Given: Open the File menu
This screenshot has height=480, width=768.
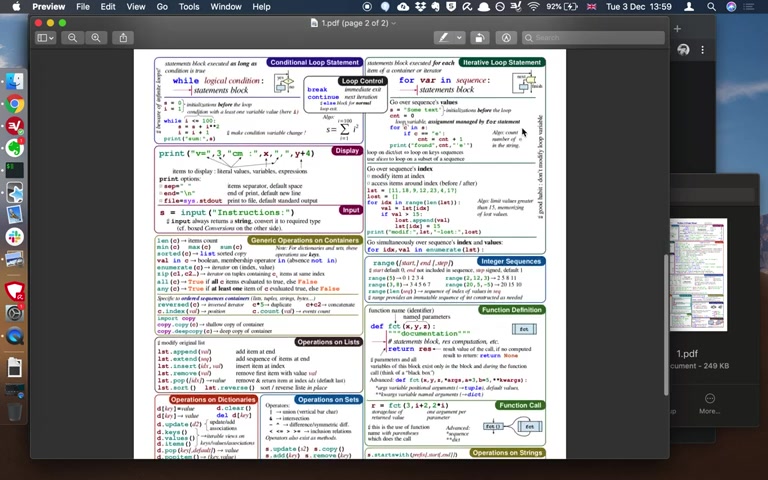Looking at the screenshot, I should [83, 6].
